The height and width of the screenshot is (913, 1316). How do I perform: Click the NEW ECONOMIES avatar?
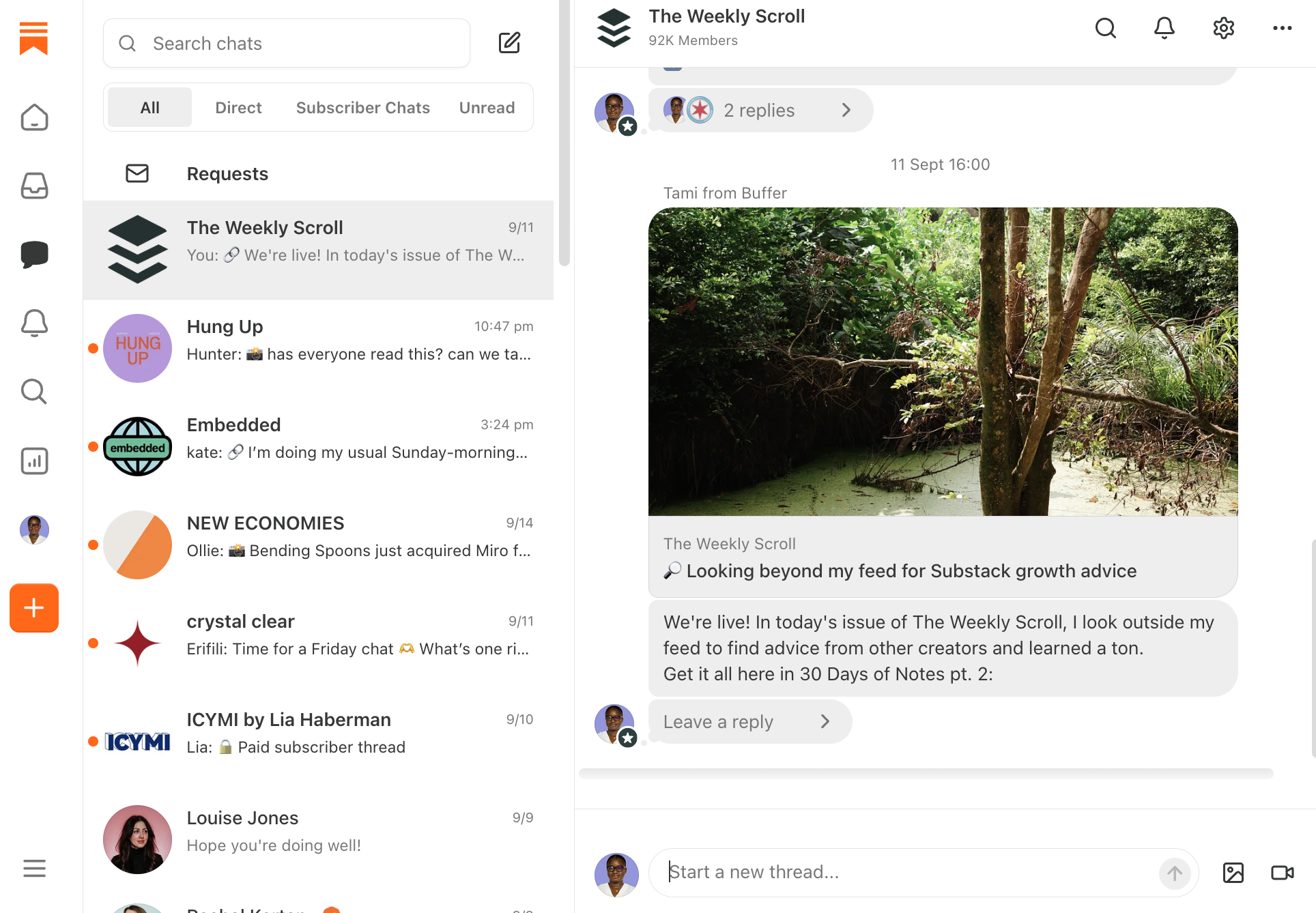click(137, 545)
